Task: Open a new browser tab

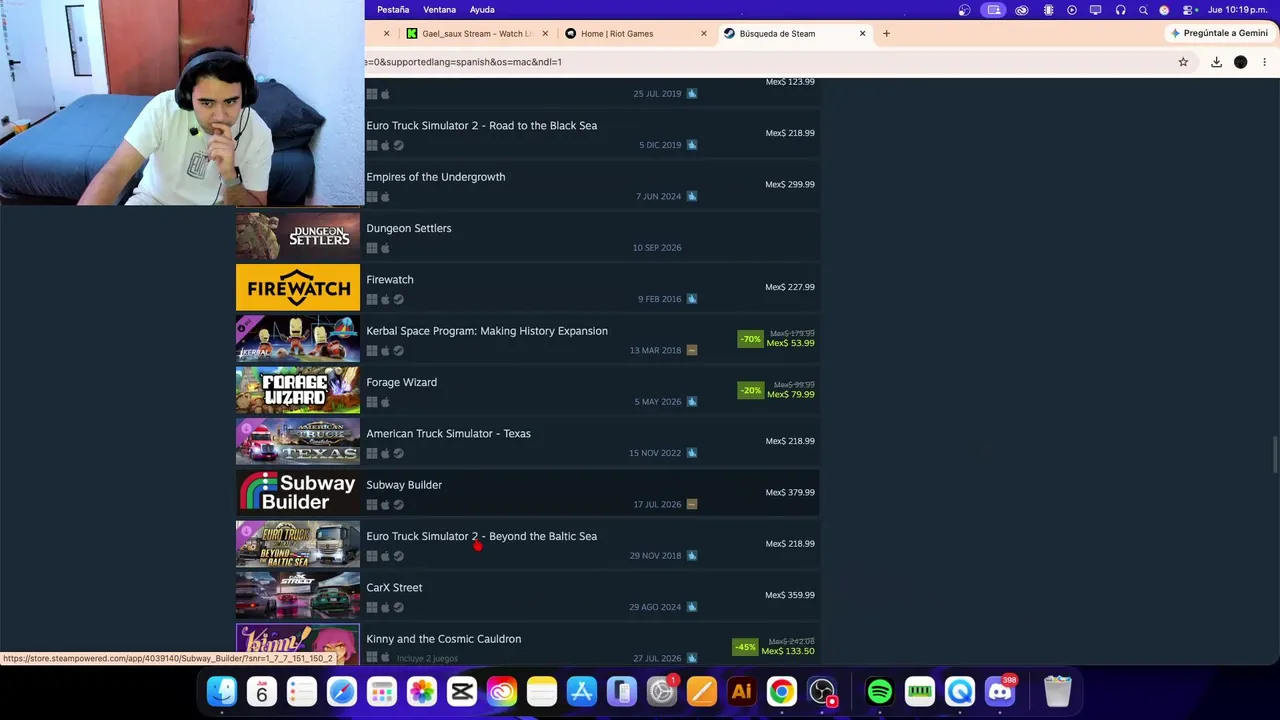Action: [x=886, y=33]
